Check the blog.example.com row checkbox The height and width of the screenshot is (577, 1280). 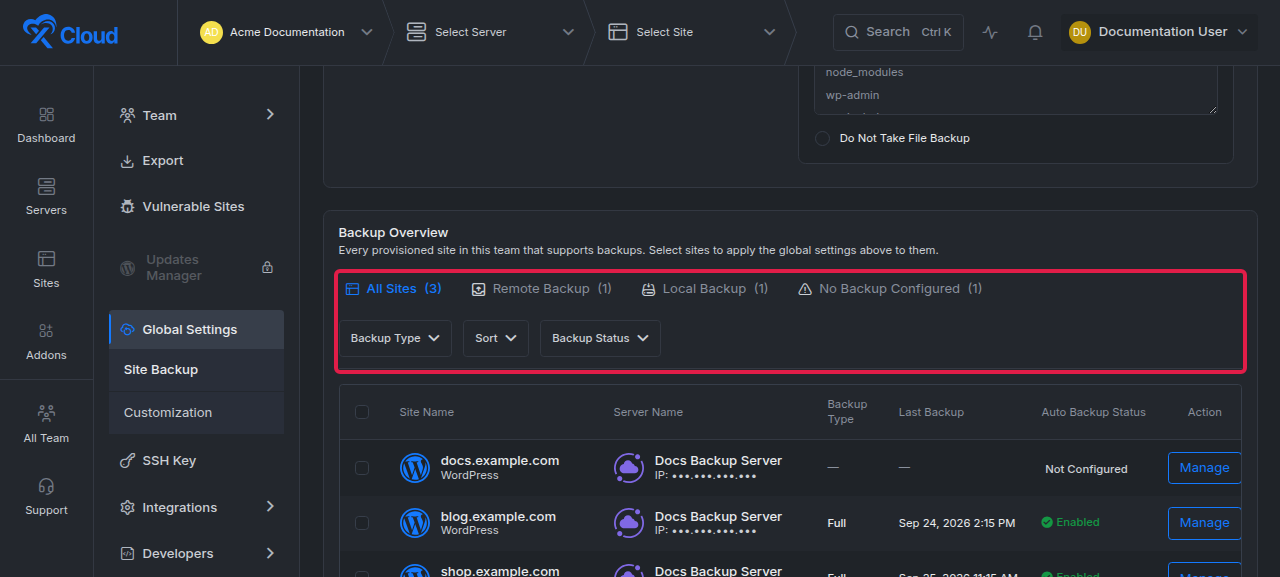[x=362, y=523]
